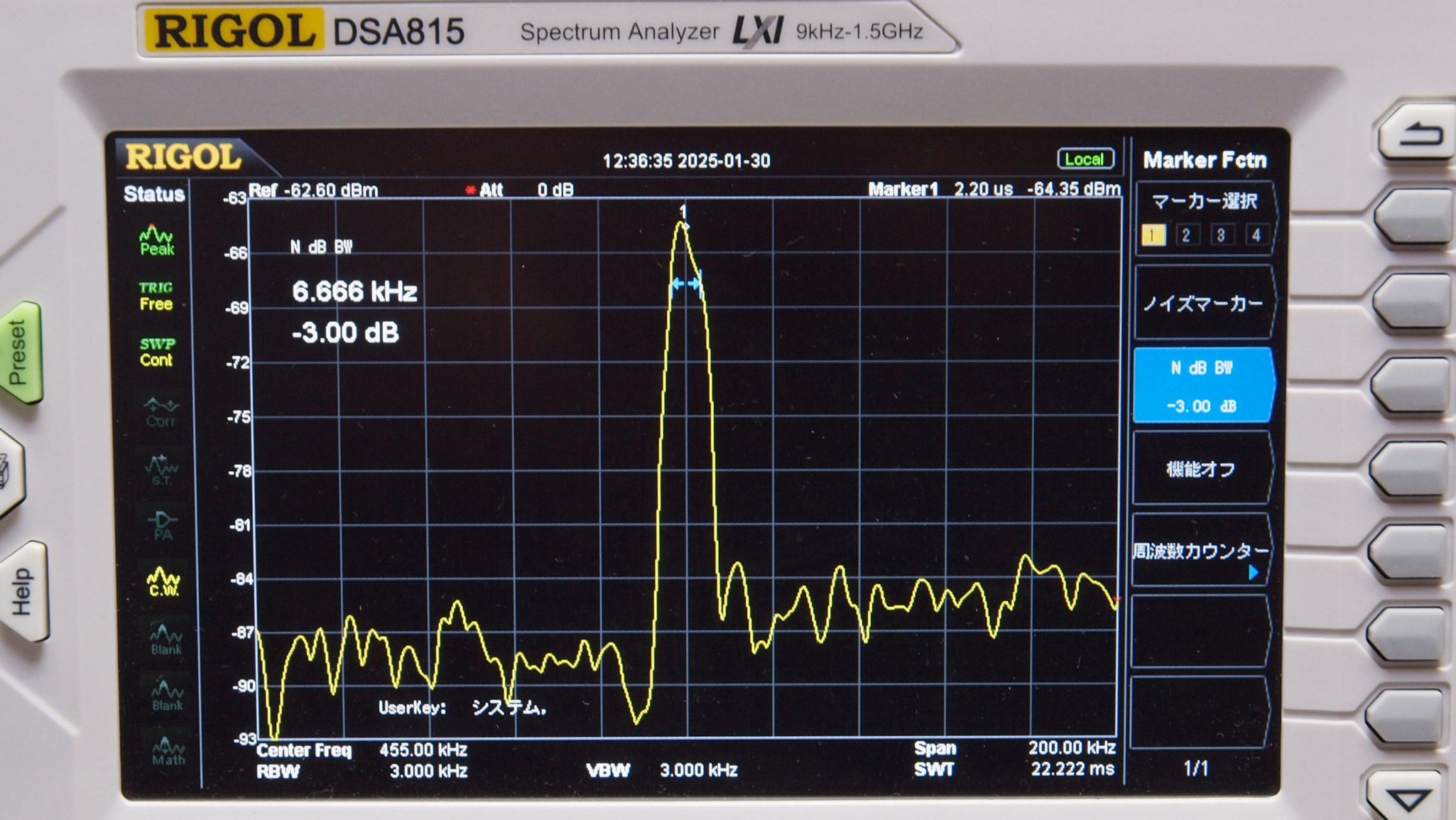Click the Local indicator badge
The width and height of the screenshot is (1456, 820).
(x=1085, y=159)
